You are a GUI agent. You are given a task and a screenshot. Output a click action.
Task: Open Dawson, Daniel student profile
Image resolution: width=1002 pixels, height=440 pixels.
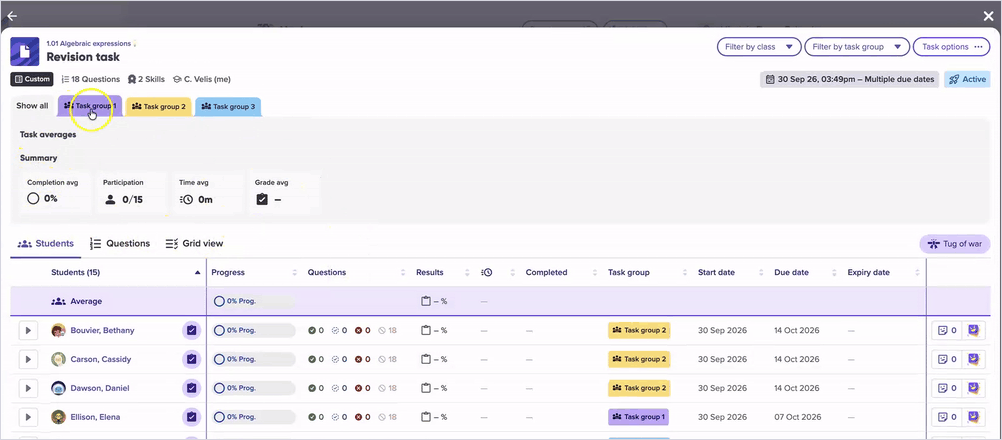[x=101, y=388]
